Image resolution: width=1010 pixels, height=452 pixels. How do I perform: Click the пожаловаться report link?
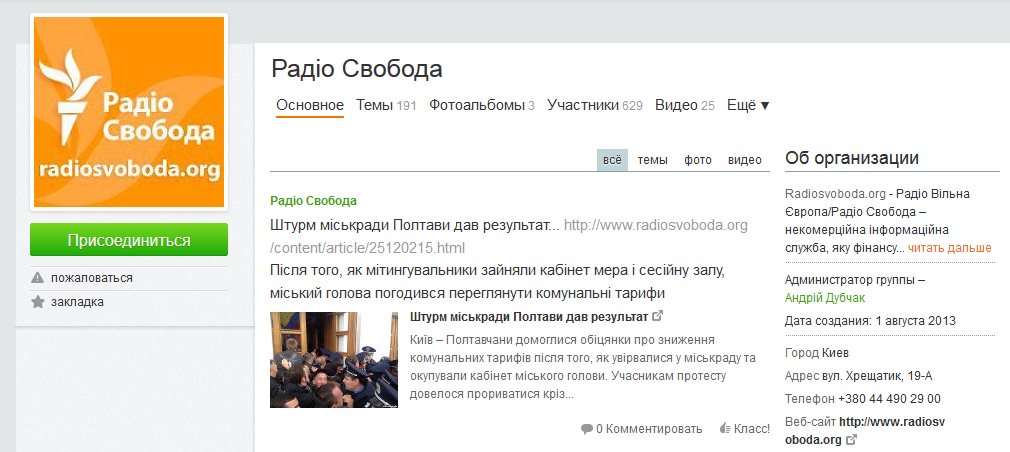91,278
